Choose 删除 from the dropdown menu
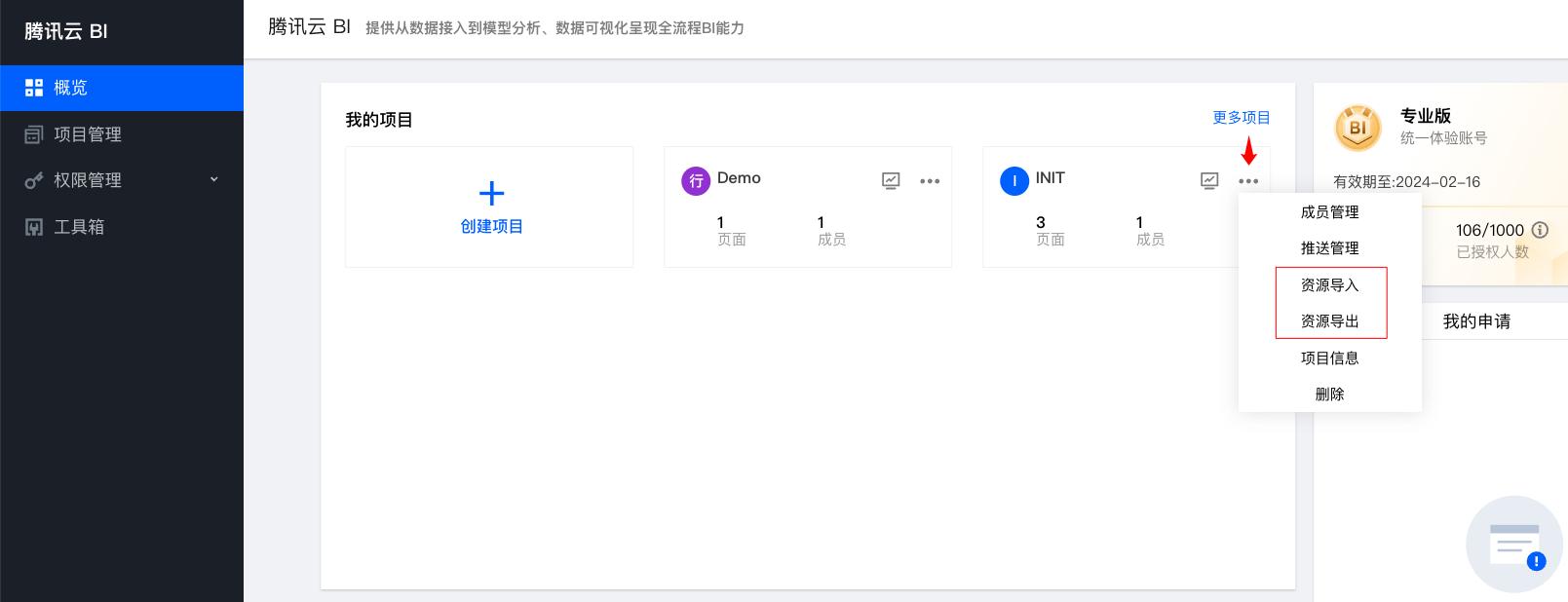 [x=1330, y=395]
